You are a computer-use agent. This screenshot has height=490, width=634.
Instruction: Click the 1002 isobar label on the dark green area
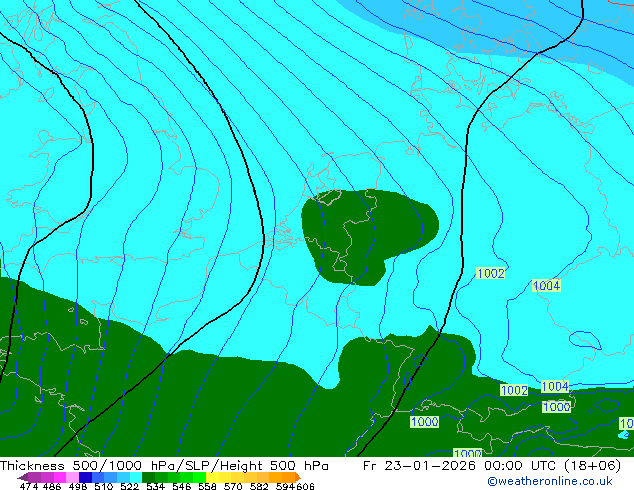(514, 390)
